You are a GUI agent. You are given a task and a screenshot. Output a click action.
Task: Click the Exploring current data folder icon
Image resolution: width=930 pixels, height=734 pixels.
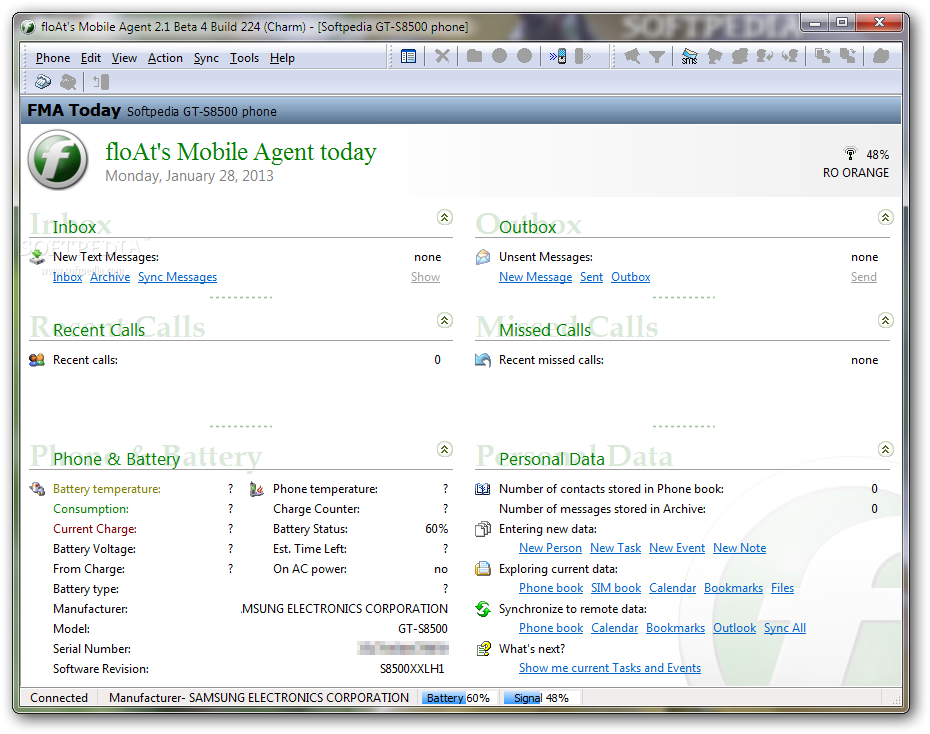(x=483, y=569)
